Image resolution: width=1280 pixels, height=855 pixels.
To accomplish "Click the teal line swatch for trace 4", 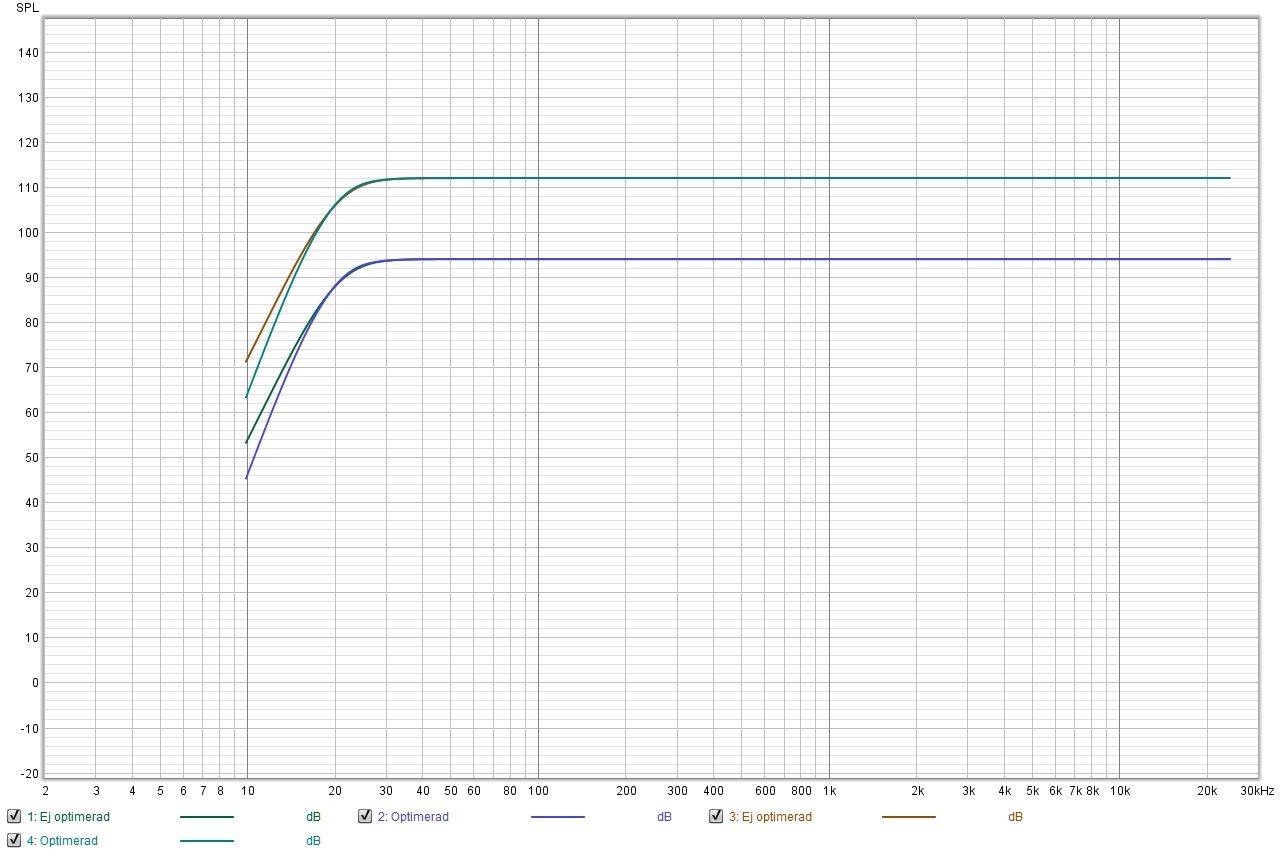I will pos(207,841).
